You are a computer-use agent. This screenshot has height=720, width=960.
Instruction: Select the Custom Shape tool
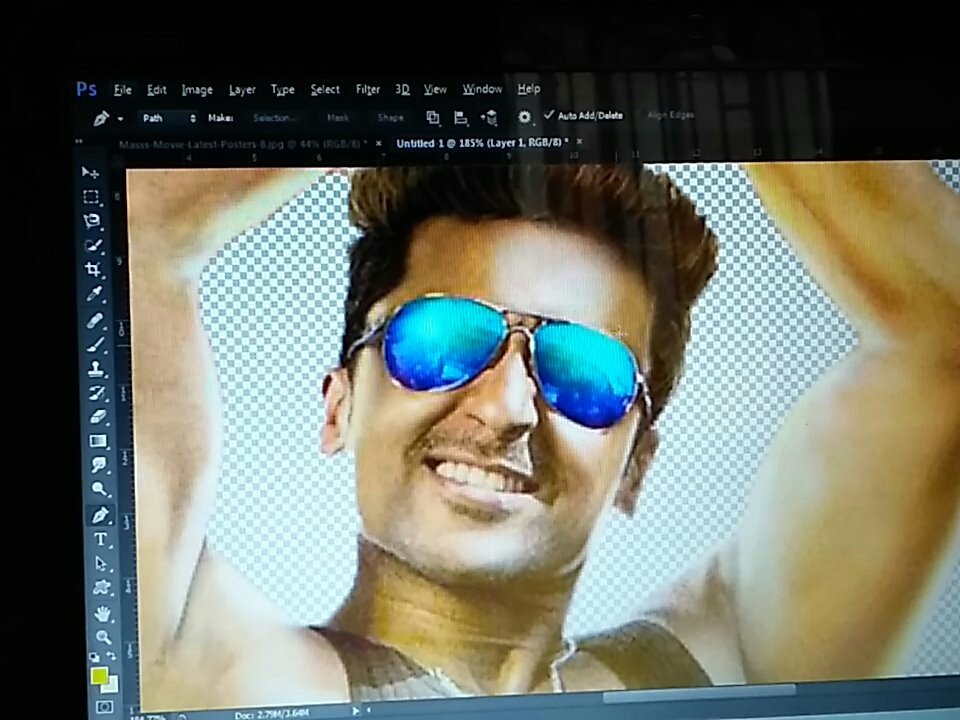coord(102,588)
